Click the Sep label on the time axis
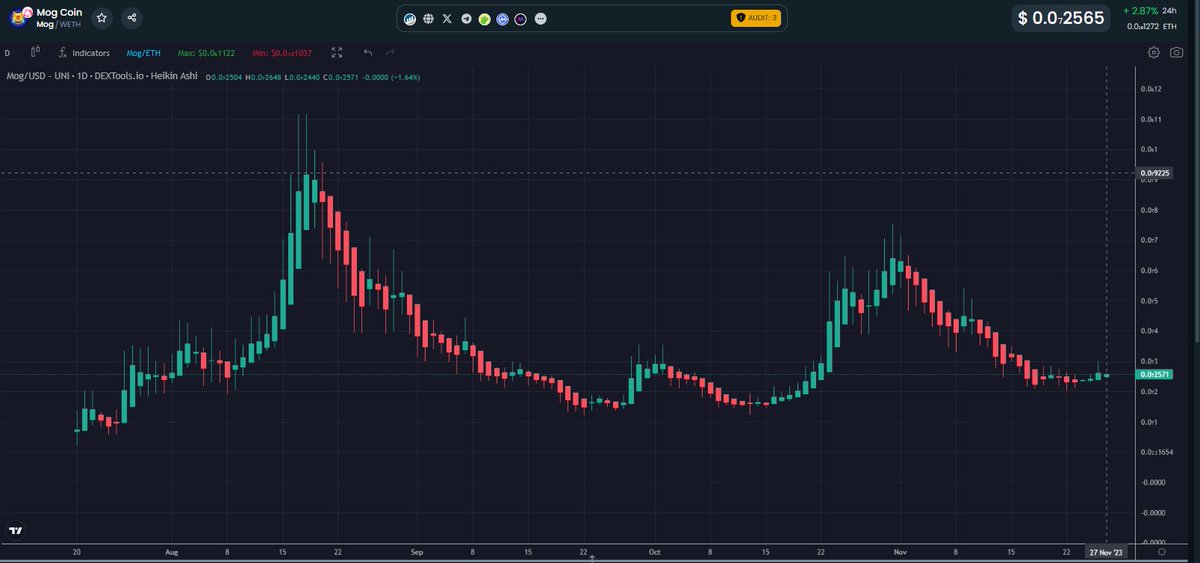1200x563 pixels. (x=417, y=552)
